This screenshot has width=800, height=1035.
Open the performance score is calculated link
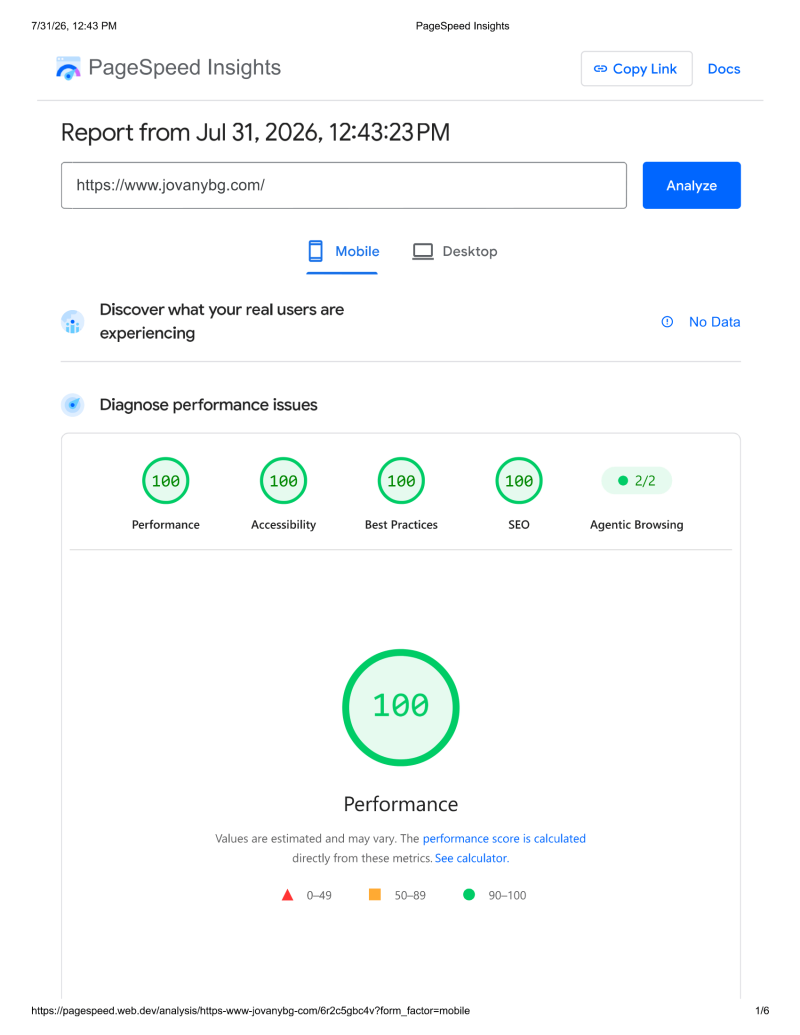(x=504, y=838)
